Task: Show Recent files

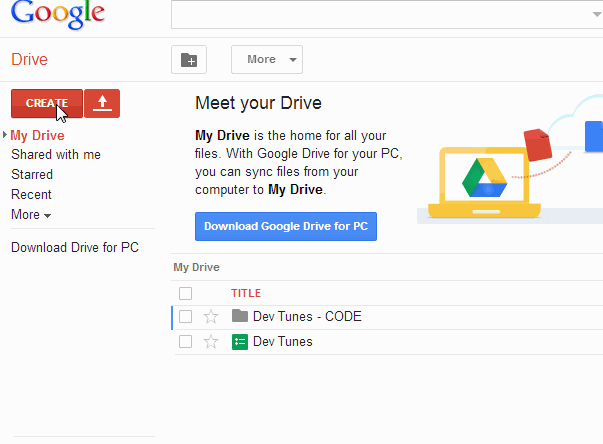Action: click(31, 195)
